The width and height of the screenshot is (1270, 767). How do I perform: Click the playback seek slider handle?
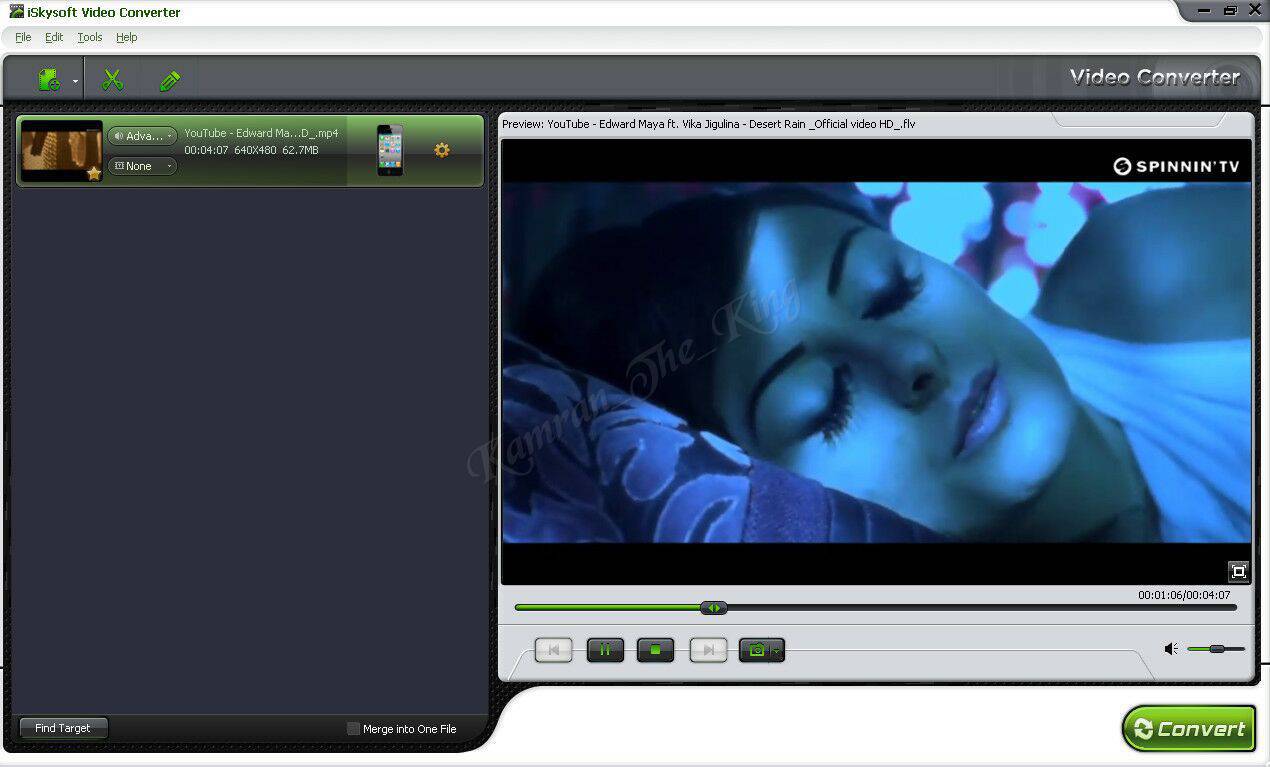(x=713, y=608)
